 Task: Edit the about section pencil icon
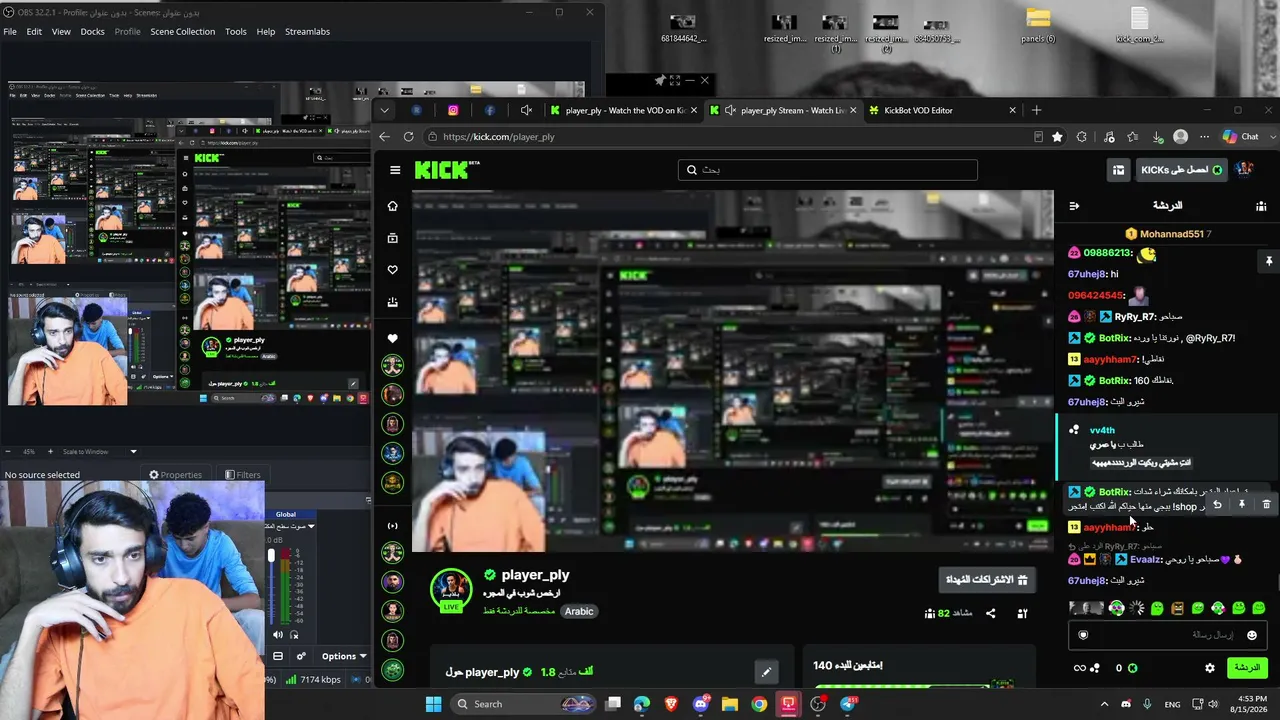coord(766,672)
